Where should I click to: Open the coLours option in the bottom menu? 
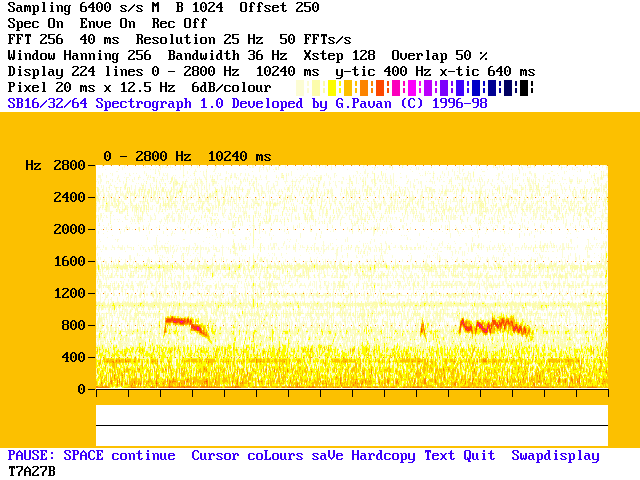coord(275,456)
